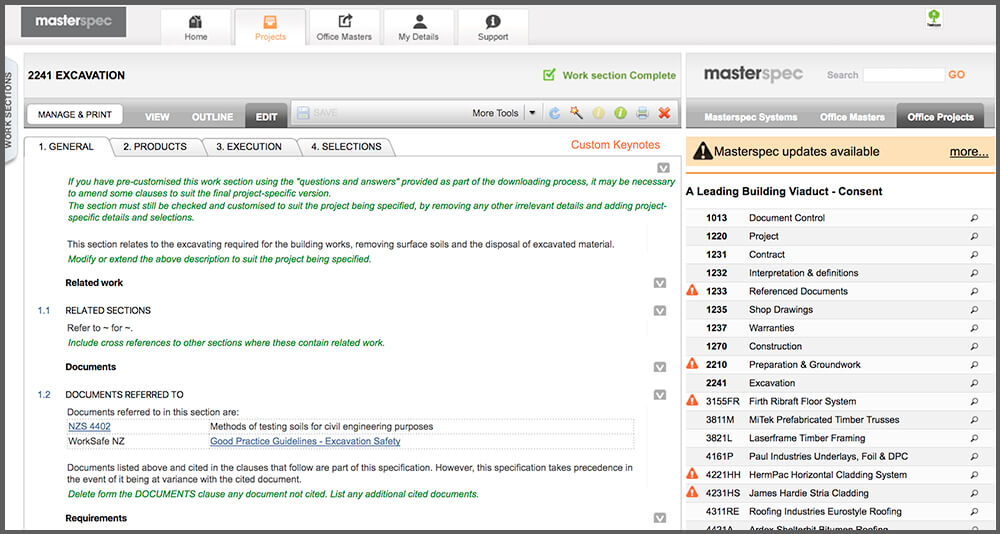Toggle the Work section Complete checkbox
1000x534 pixels.
pos(549,75)
